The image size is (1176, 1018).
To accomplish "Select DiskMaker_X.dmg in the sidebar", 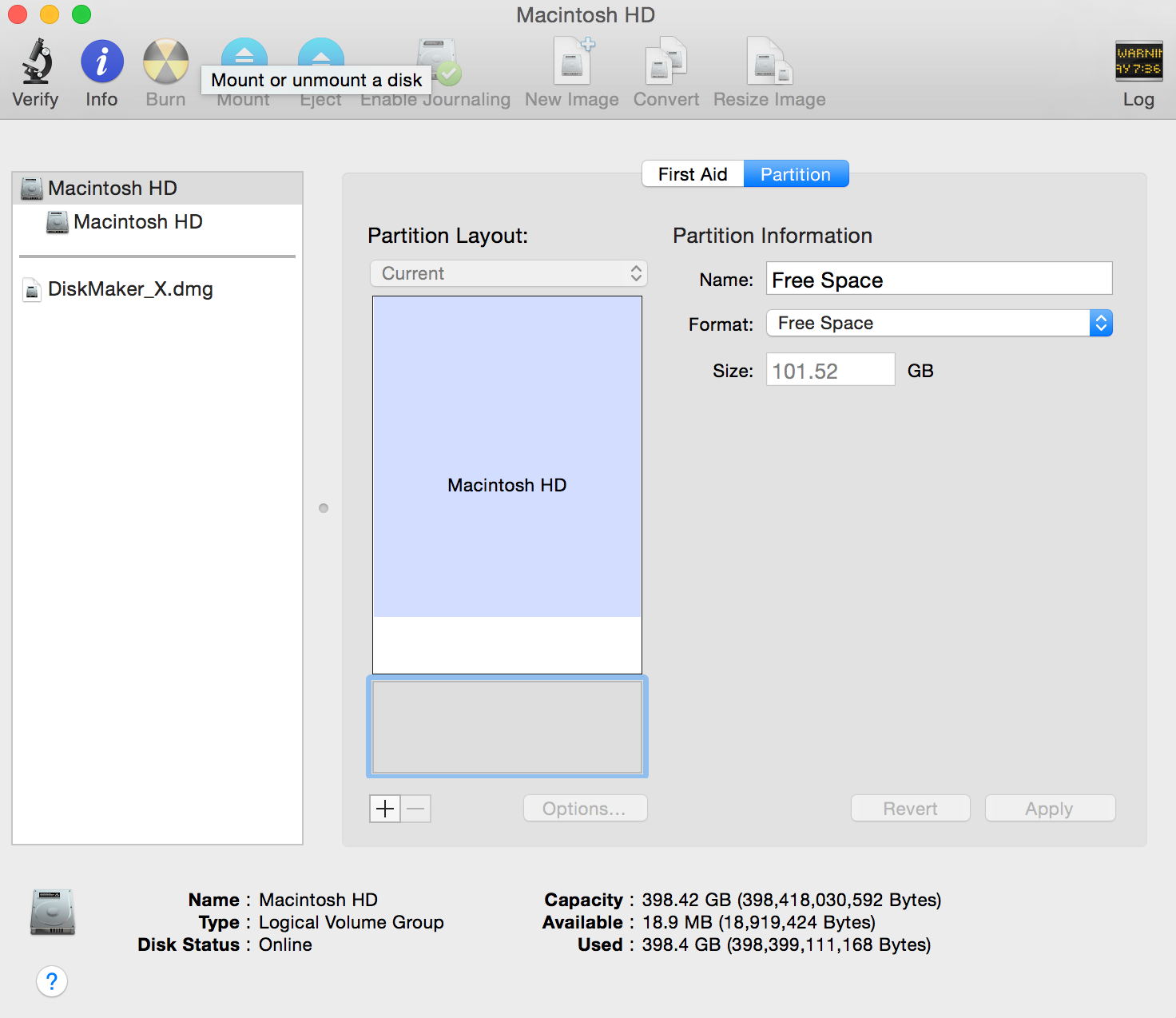I will click(157, 289).
